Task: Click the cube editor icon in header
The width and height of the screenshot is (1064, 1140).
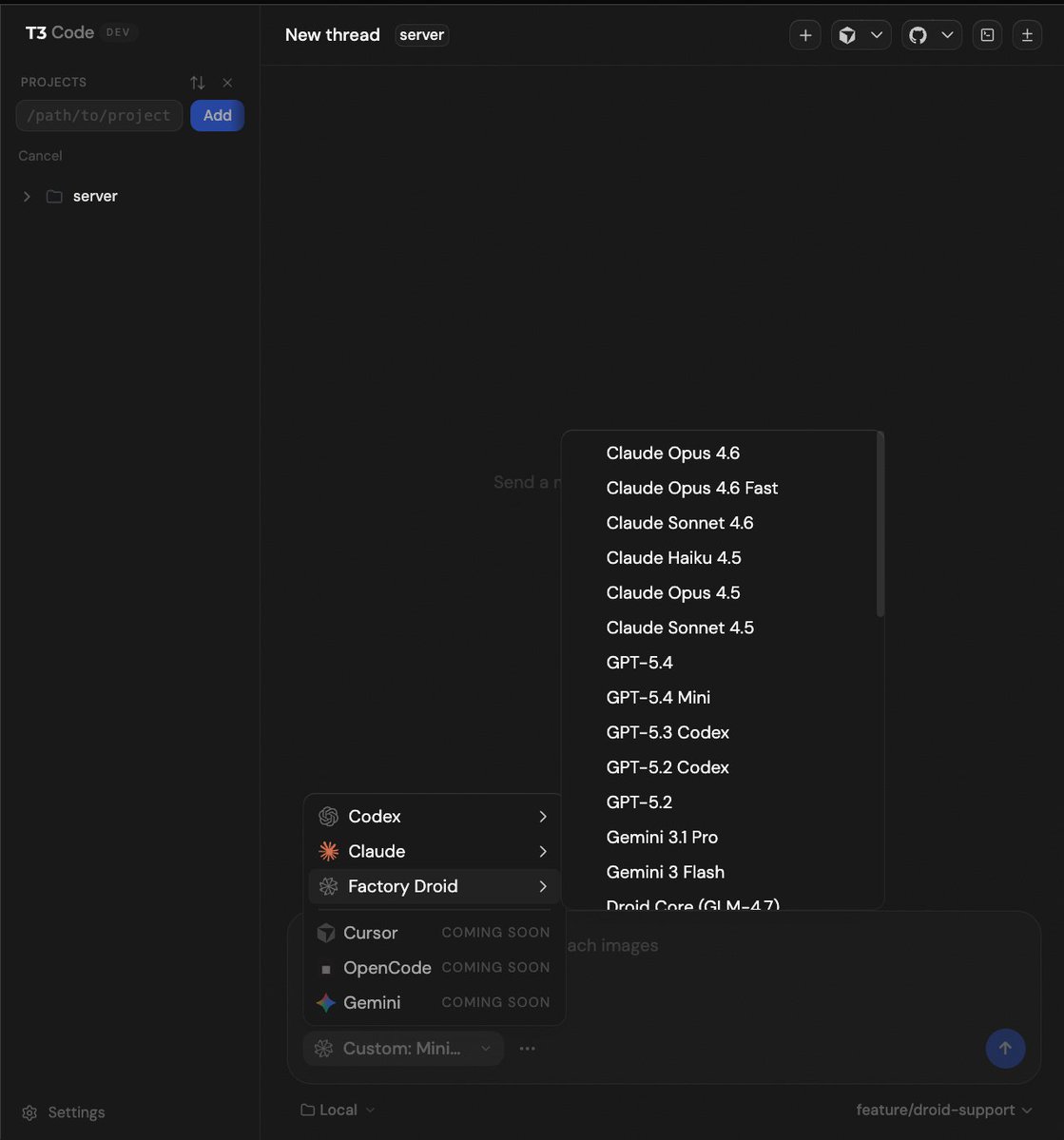Action: coord(847,35)
